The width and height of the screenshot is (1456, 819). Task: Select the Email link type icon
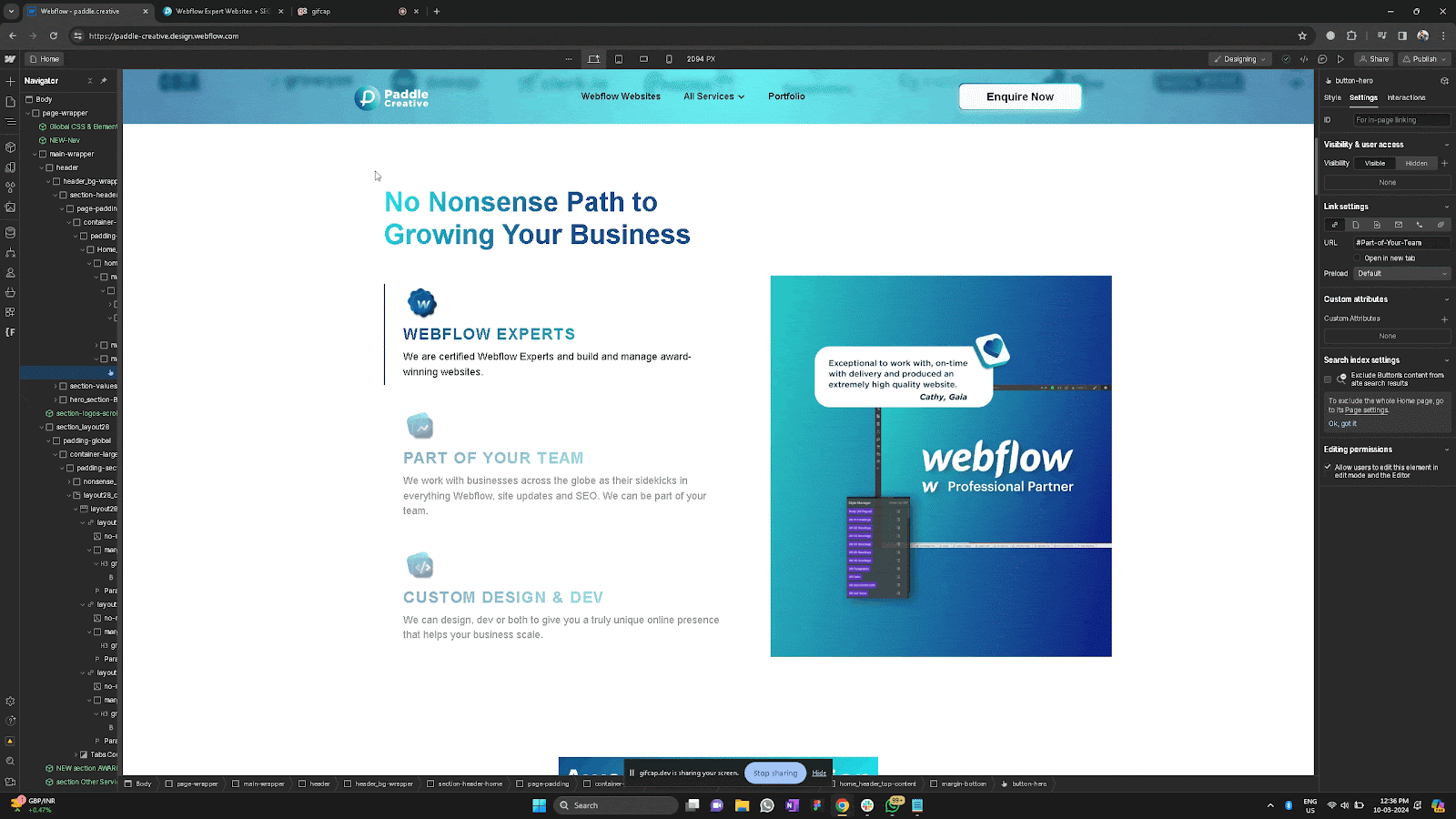[x=1399, y=225]
